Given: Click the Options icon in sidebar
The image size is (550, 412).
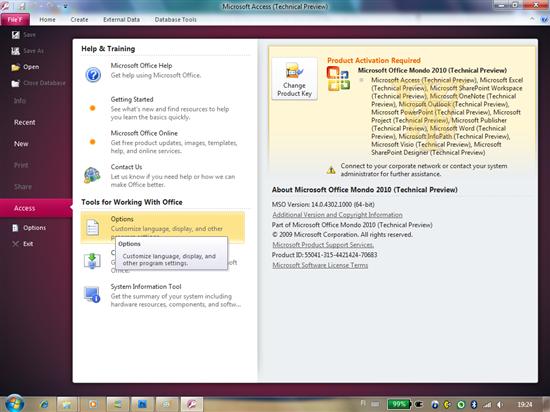Looking at the screenshot, I should click(15, 228).
